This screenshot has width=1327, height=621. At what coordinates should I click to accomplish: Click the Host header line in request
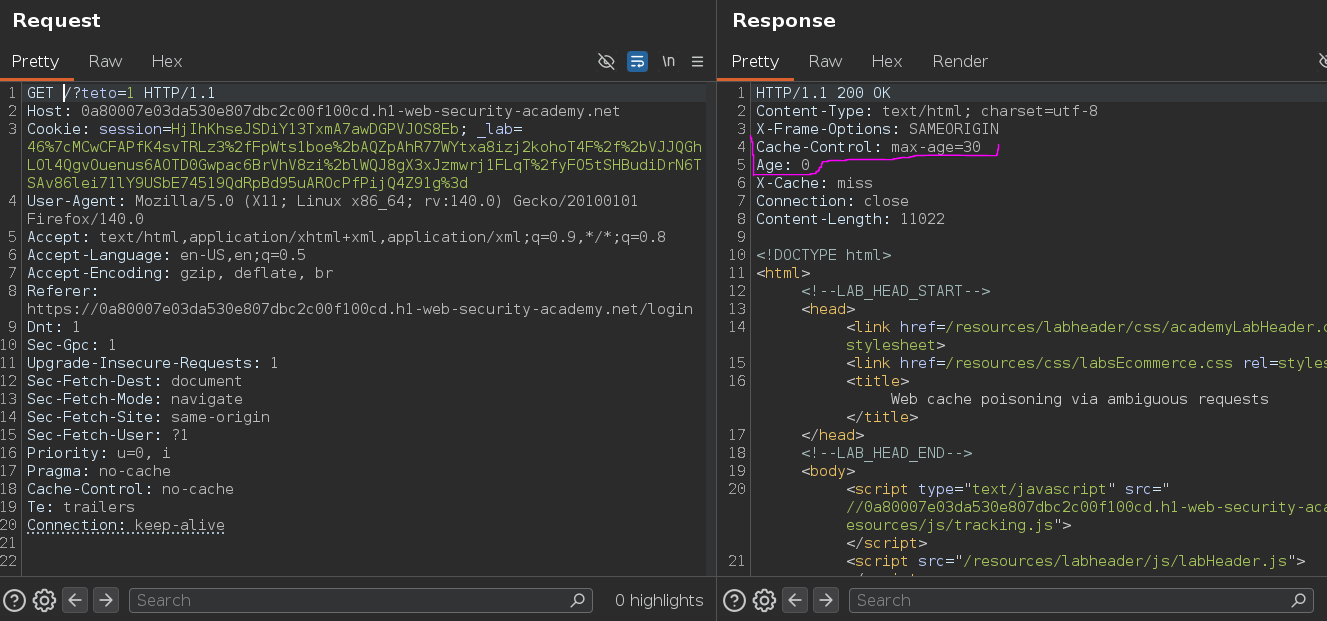(323, 111)
